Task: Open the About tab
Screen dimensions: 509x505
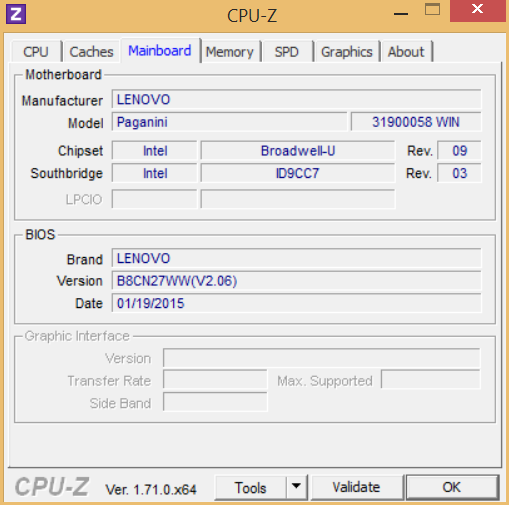Action: click(x=406, y=52)
